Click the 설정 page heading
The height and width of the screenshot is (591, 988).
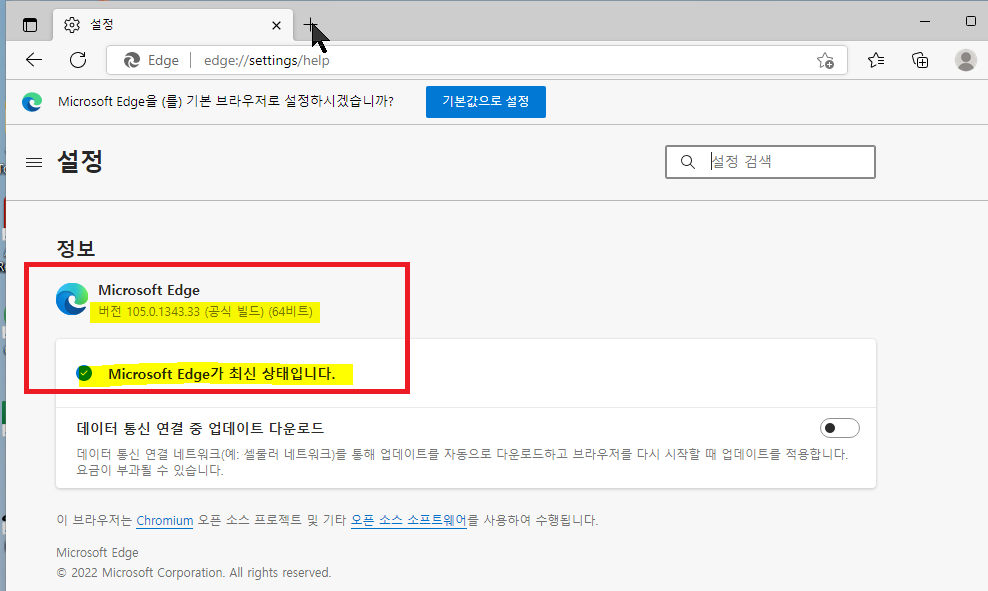[x=80, y=161]
